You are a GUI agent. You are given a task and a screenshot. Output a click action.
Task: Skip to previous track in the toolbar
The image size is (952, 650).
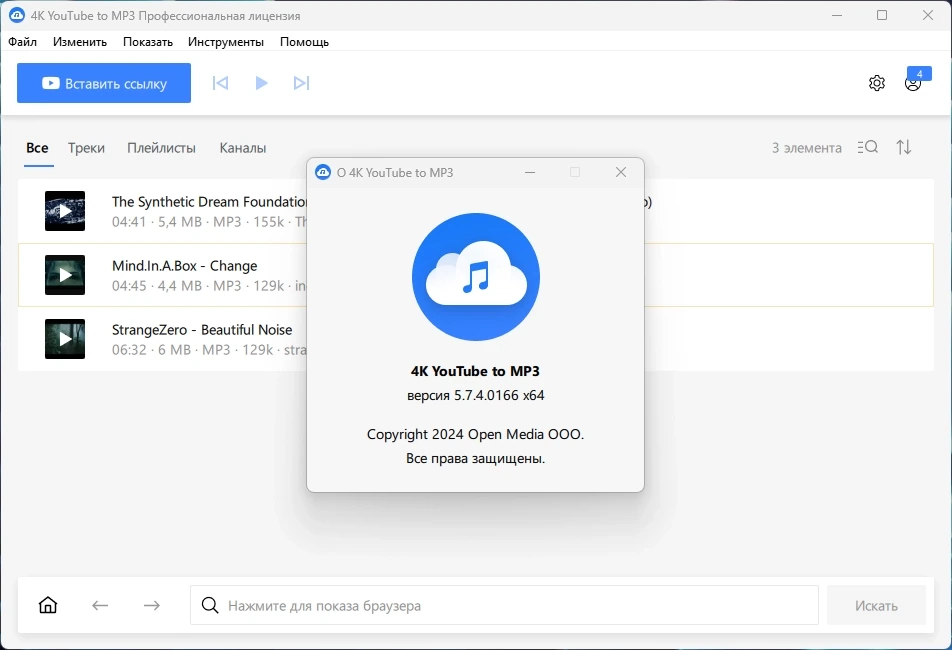pyautogui.click(x=220, y=83)
